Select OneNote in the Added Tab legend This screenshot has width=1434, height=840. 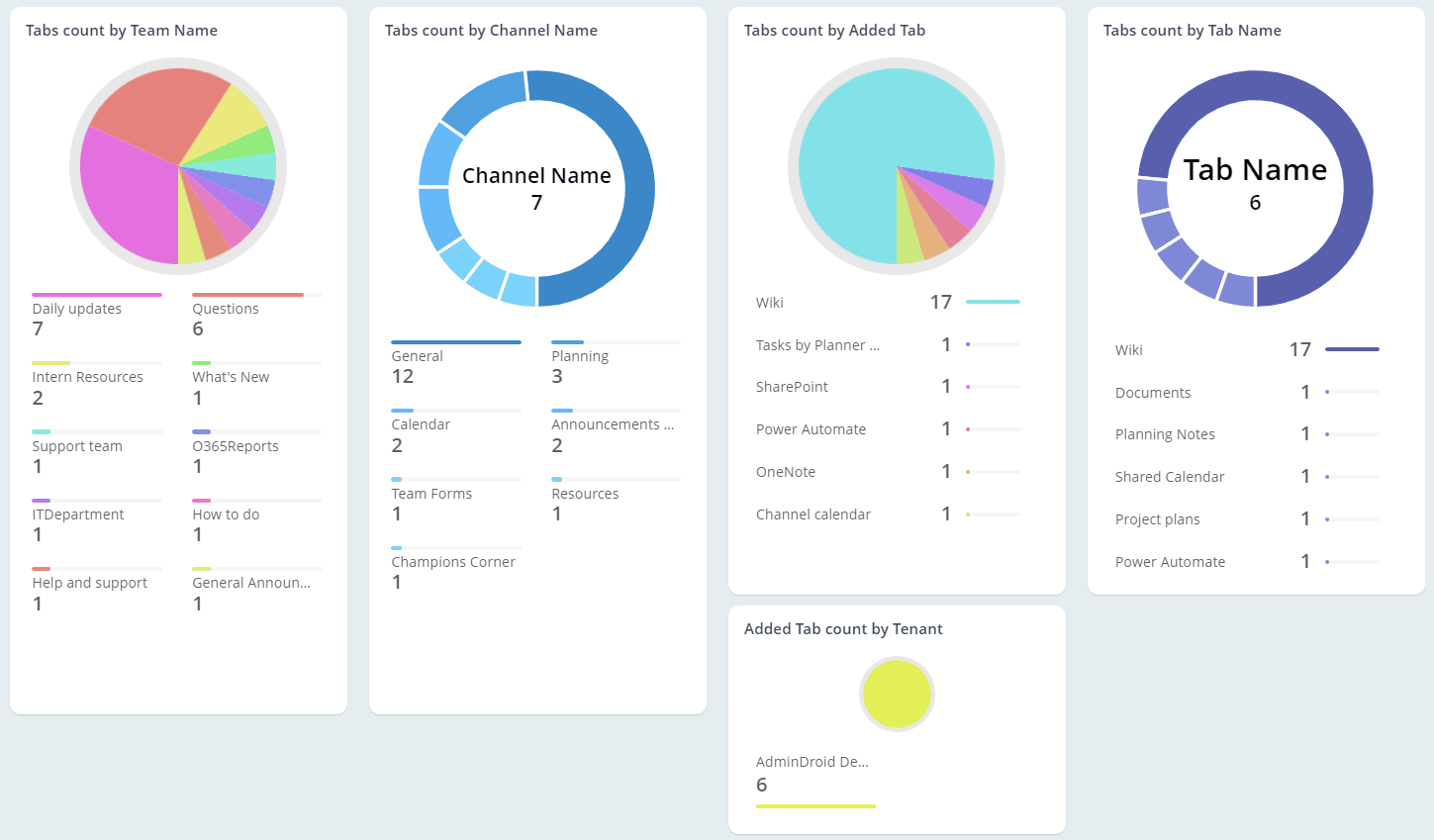click(786, 472)
